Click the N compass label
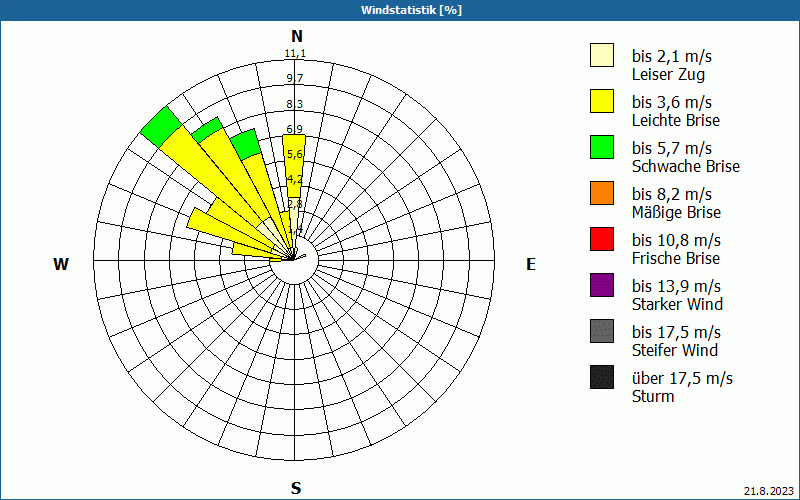Viewport: 800px width, 500px height. pos(297,36)
